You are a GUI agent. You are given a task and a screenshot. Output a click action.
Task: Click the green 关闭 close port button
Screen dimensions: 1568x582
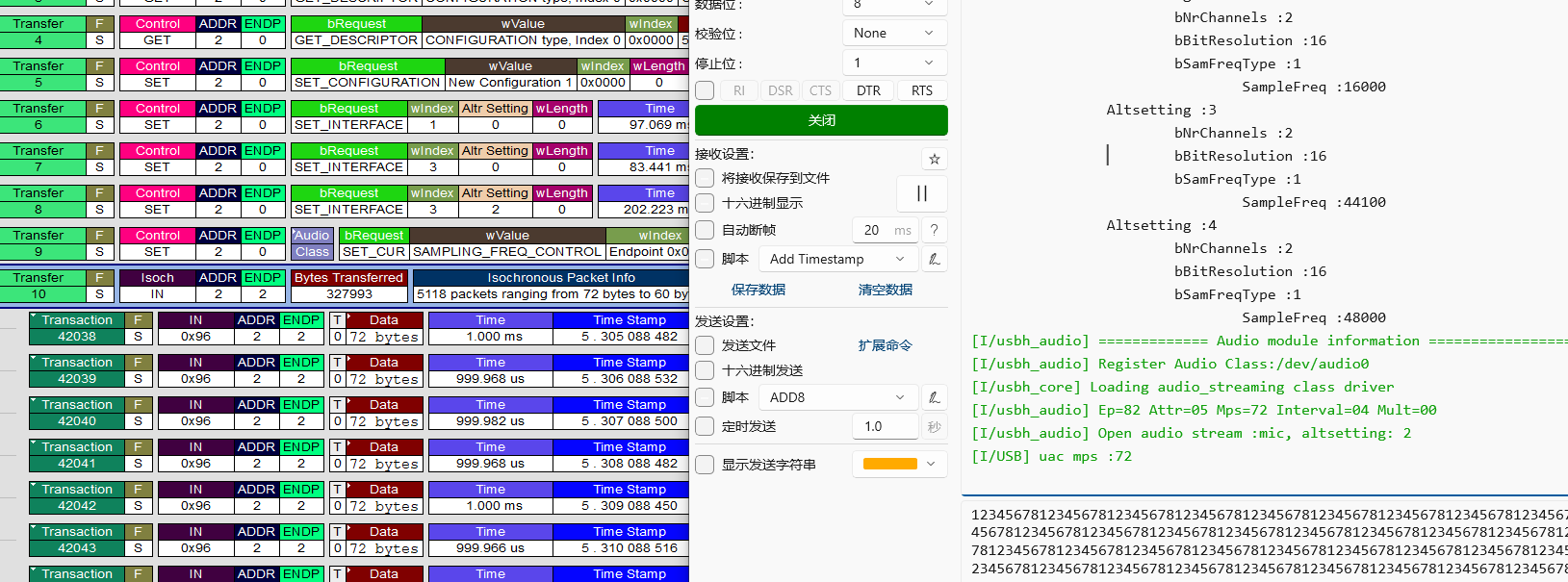point(821,120)
